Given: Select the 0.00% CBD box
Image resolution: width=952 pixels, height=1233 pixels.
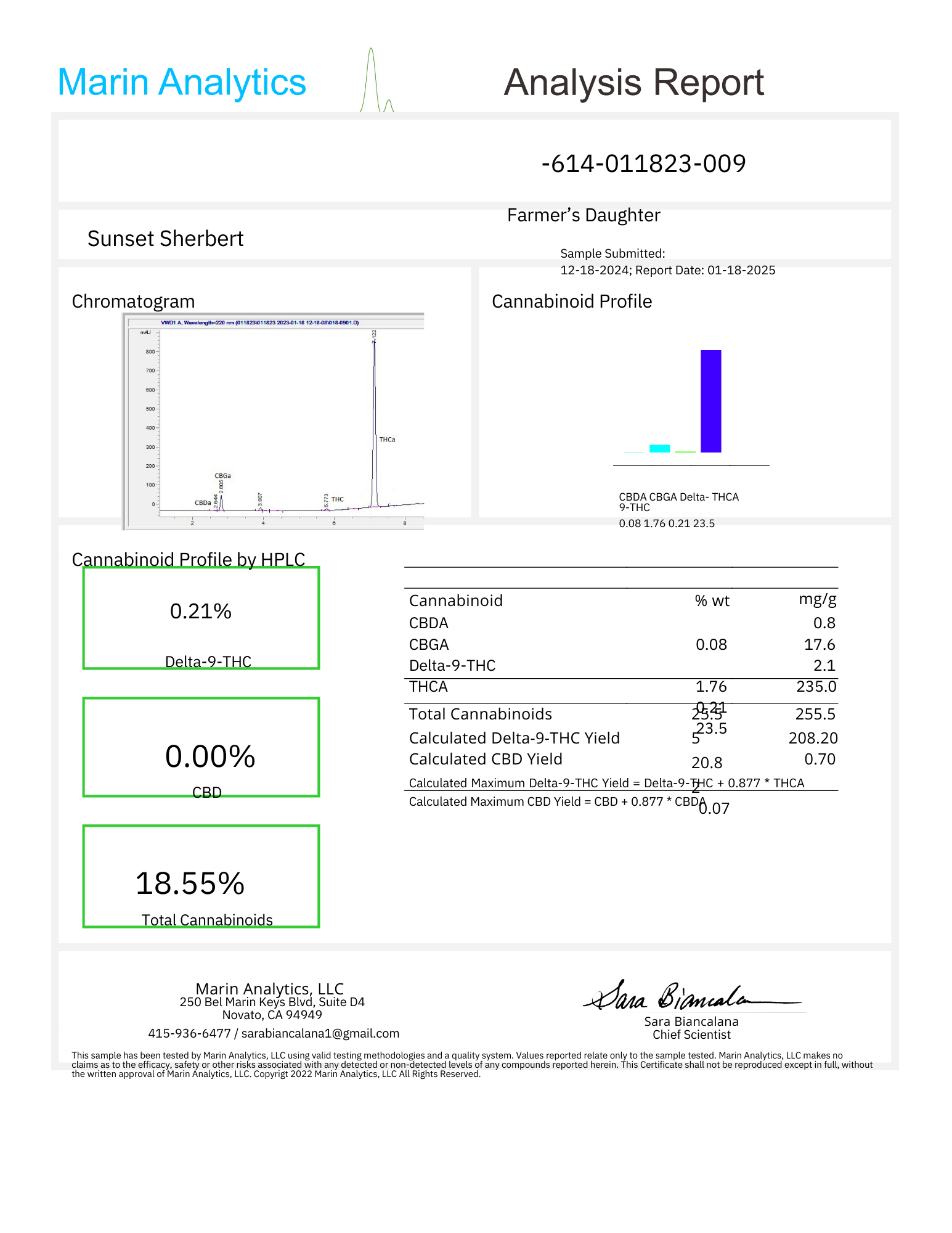Looking at the screenshot, I should (201, 747).
